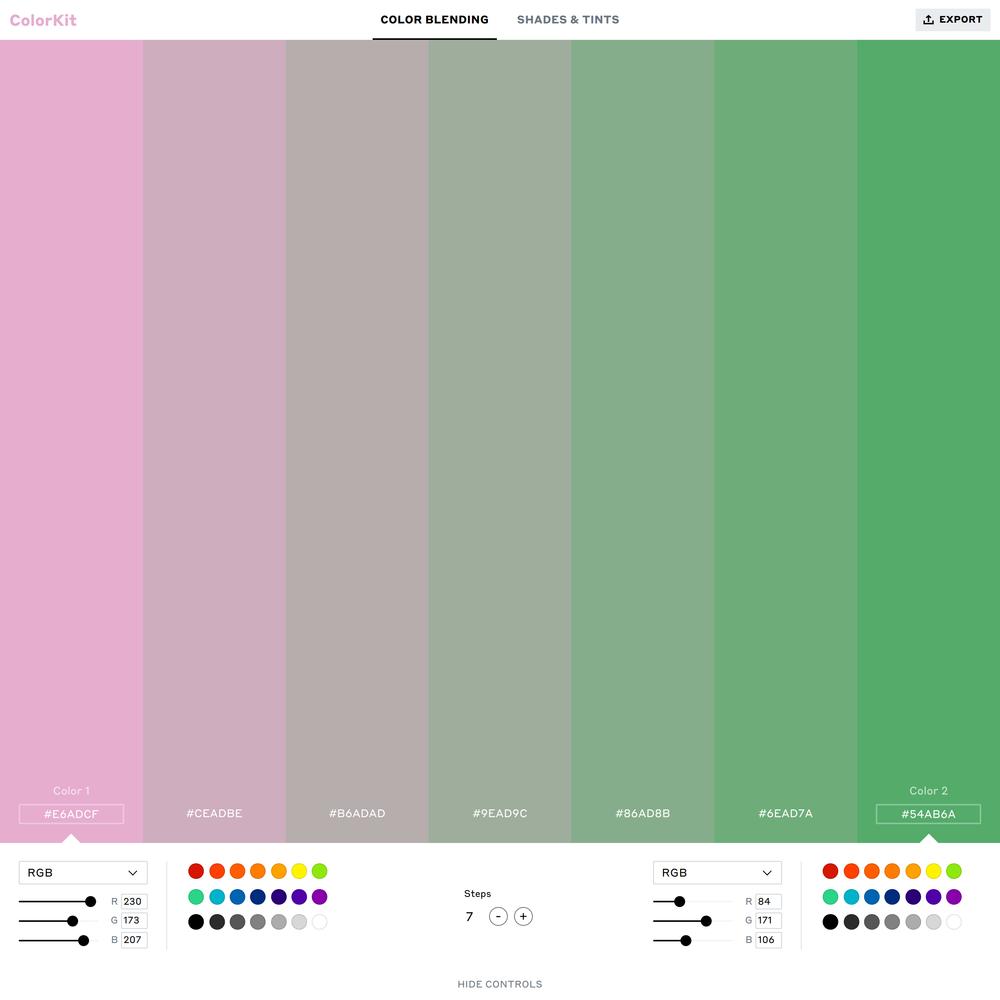Open the Color 1 RGB mode dropdown
The image size is (1000, 1000).
point(83,872)
